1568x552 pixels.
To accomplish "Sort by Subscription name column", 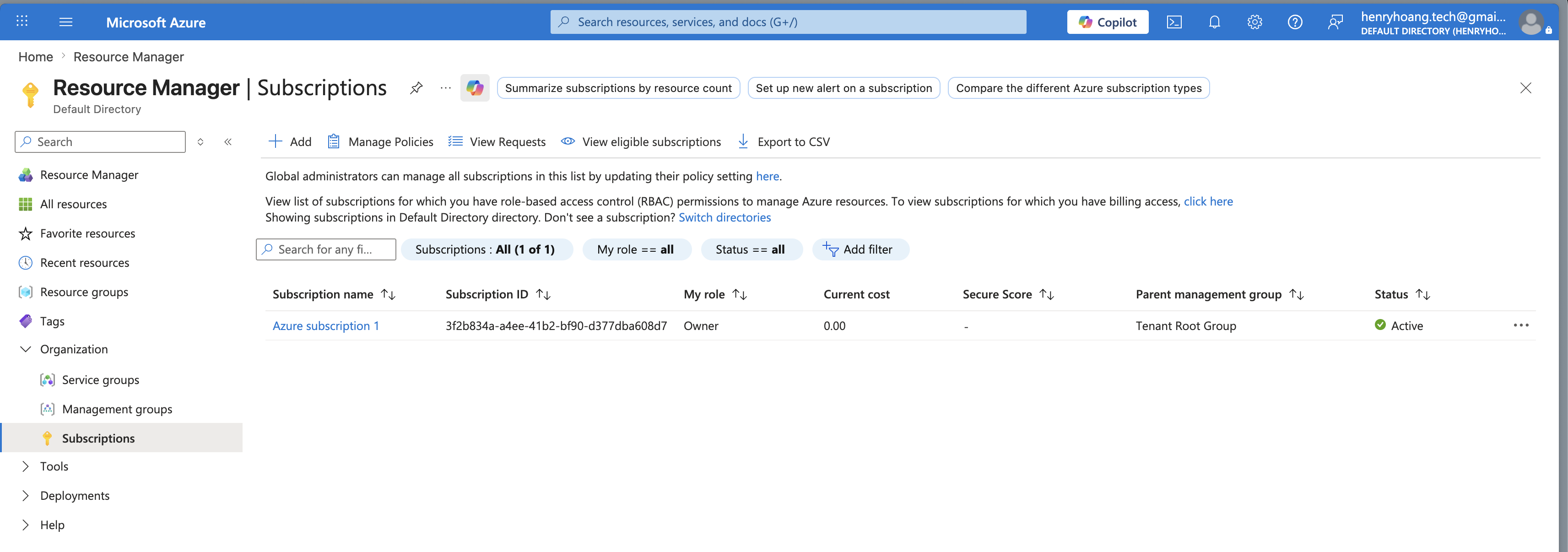I will (x=334, y=294).
